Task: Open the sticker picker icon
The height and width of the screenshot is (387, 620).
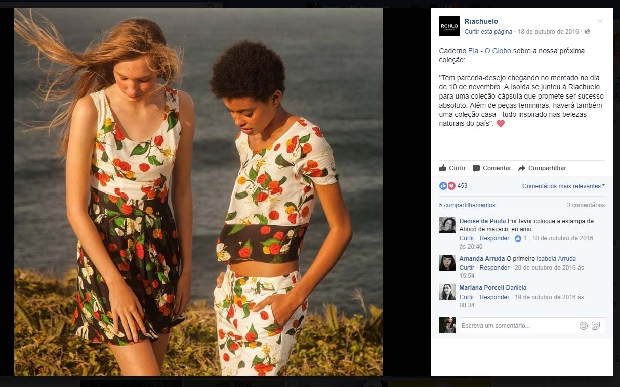Action: point(596,326)
